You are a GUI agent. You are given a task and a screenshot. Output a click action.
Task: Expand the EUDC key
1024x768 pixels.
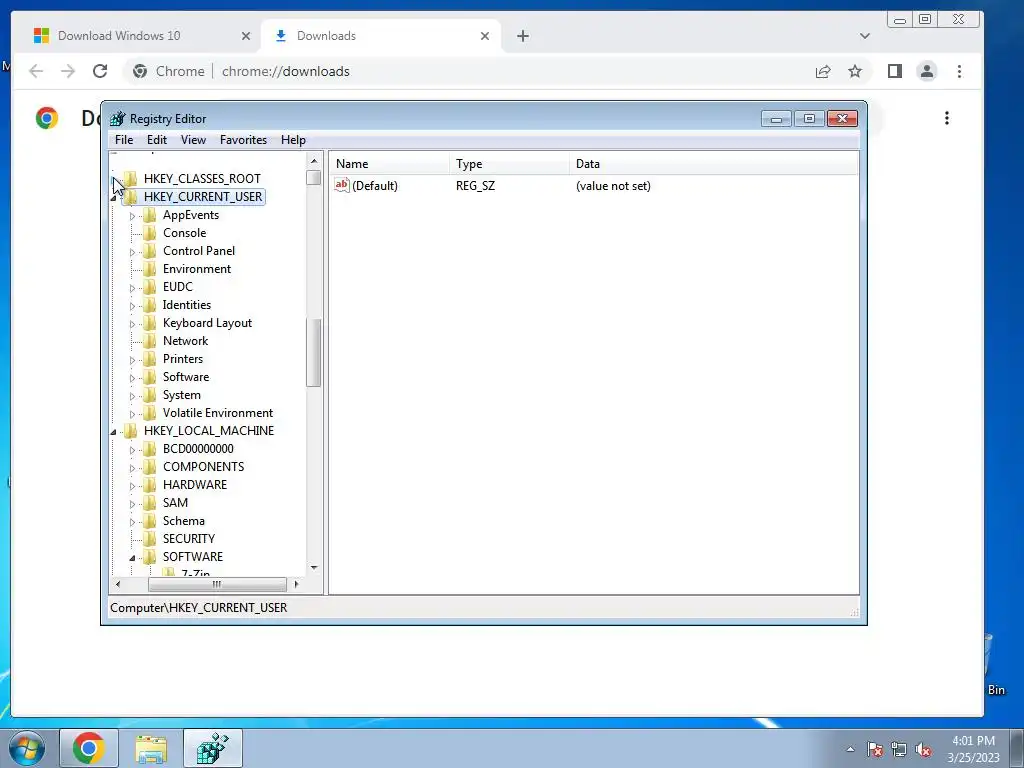click(132, 287)
